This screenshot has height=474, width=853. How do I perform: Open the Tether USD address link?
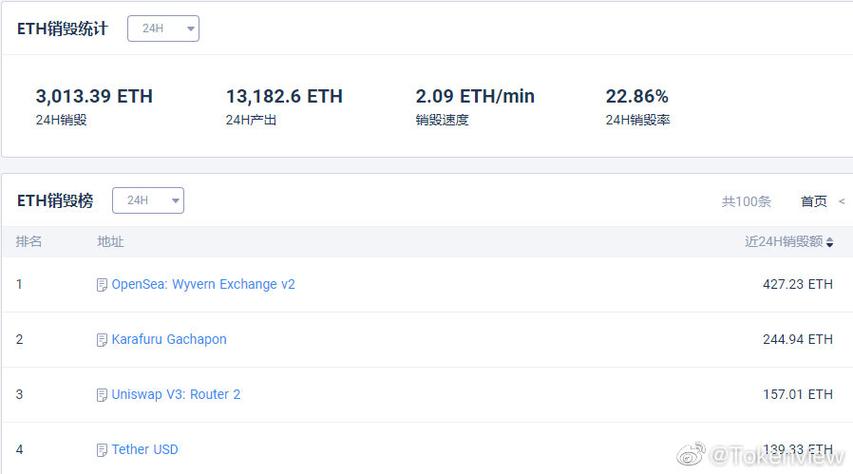tap(145, 450)
